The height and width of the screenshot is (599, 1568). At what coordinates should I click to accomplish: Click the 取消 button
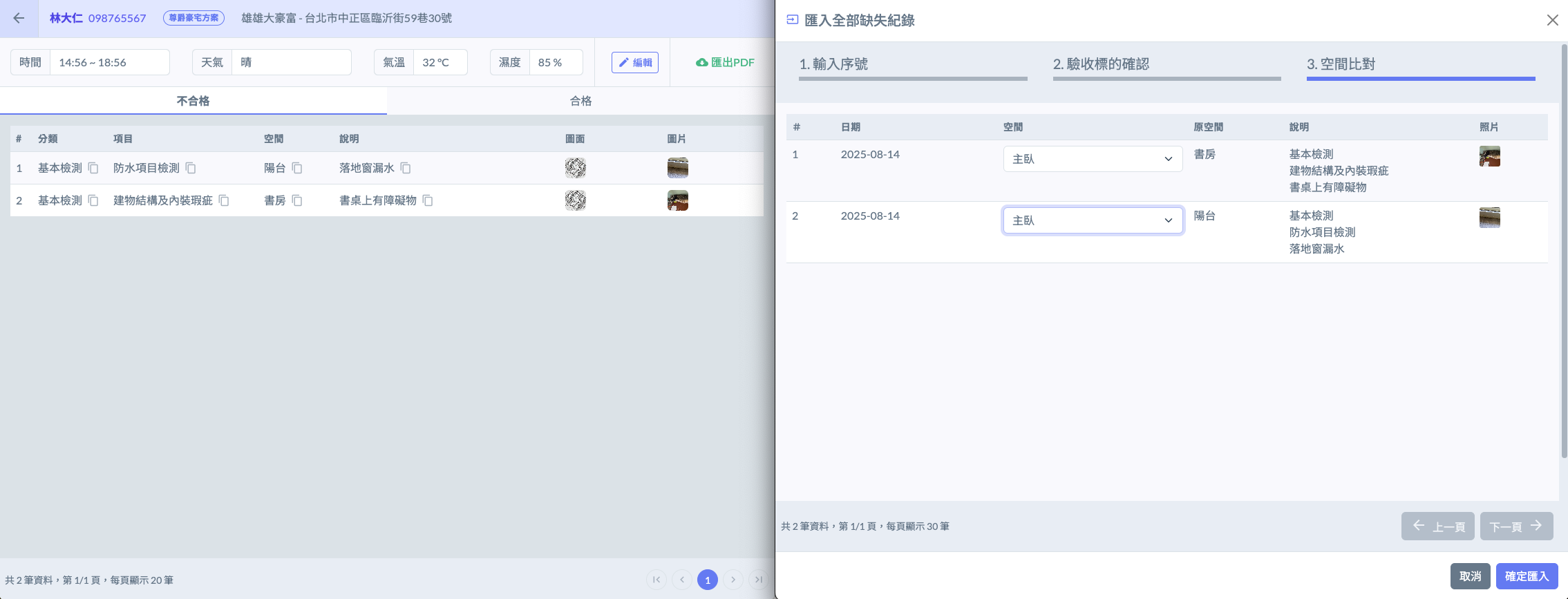[1470, 576]
